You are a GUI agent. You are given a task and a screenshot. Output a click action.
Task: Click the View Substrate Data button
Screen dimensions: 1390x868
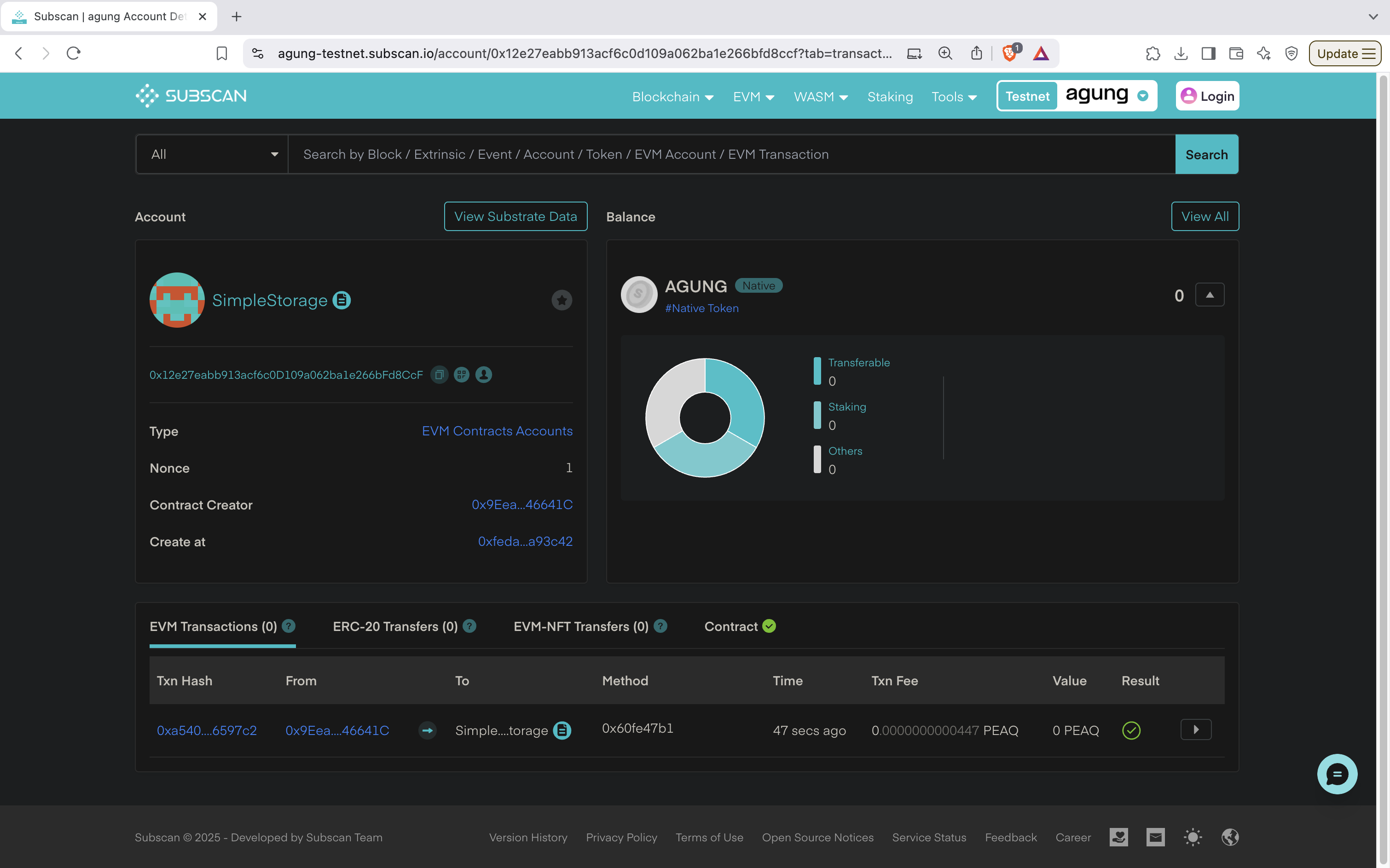coord(515,216)
